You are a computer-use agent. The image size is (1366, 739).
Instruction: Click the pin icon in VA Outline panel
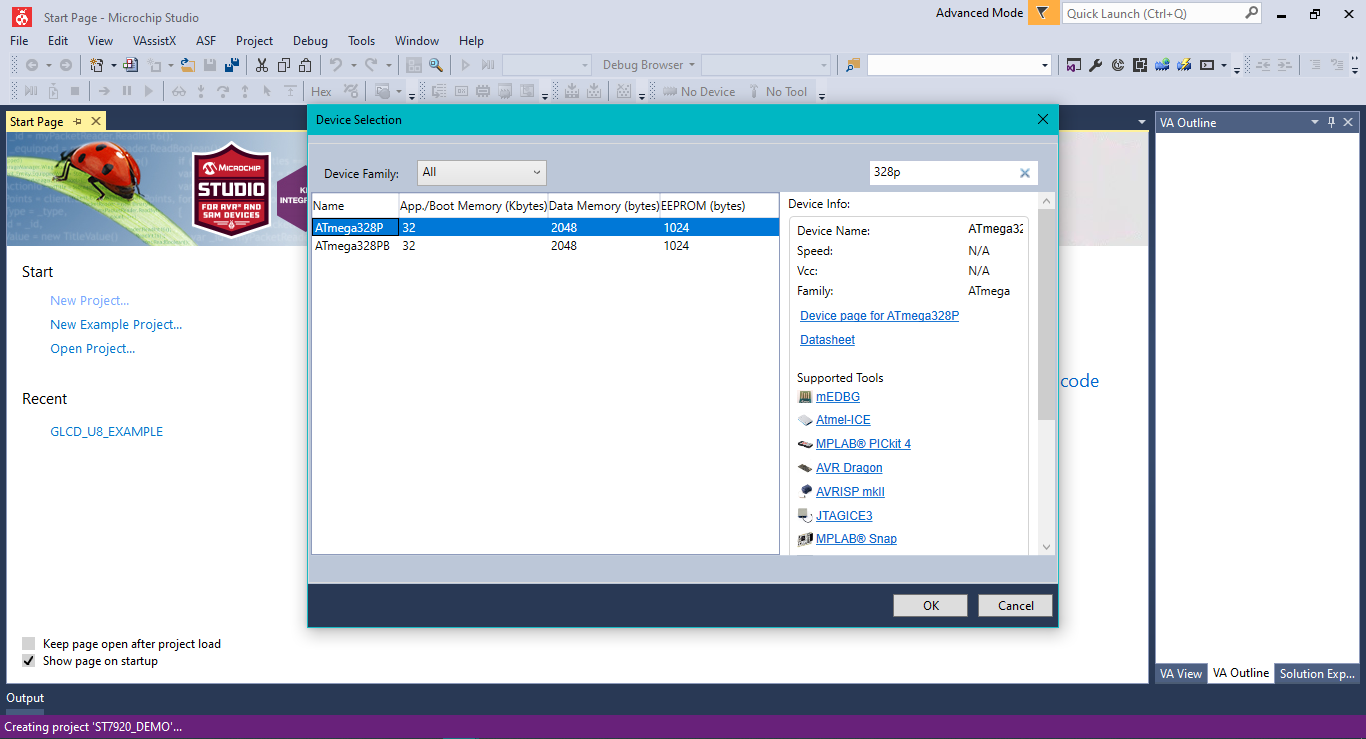pos(1331,122)
